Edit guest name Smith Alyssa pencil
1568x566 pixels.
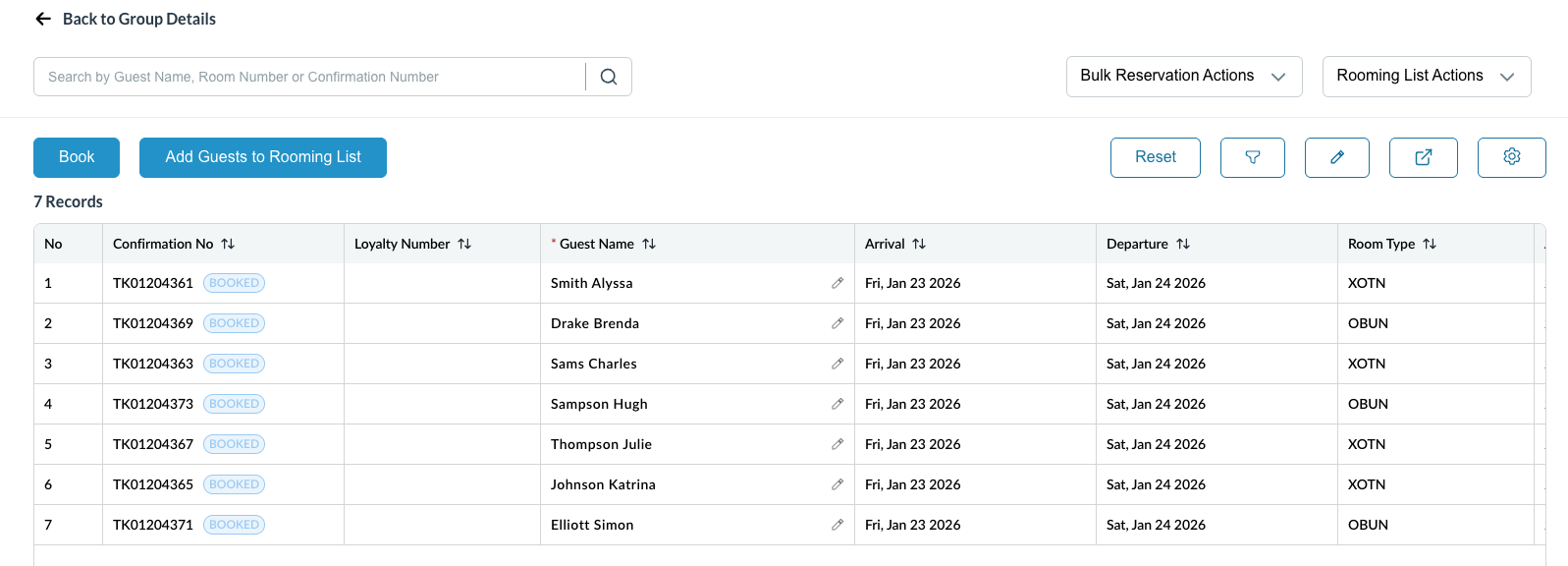pyautogui.click(x=838, y=283)
